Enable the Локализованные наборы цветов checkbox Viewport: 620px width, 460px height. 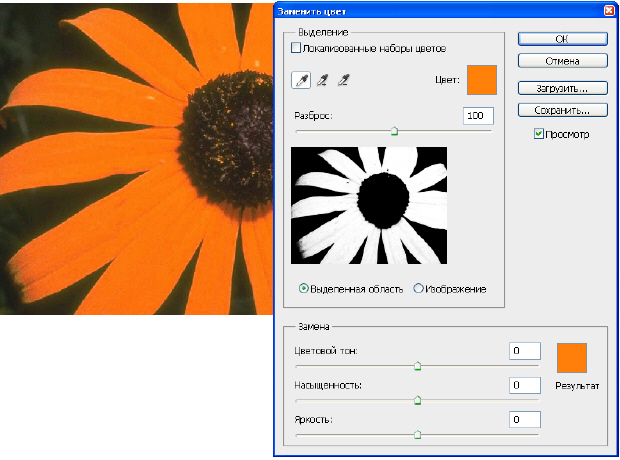tap(296, 47)
